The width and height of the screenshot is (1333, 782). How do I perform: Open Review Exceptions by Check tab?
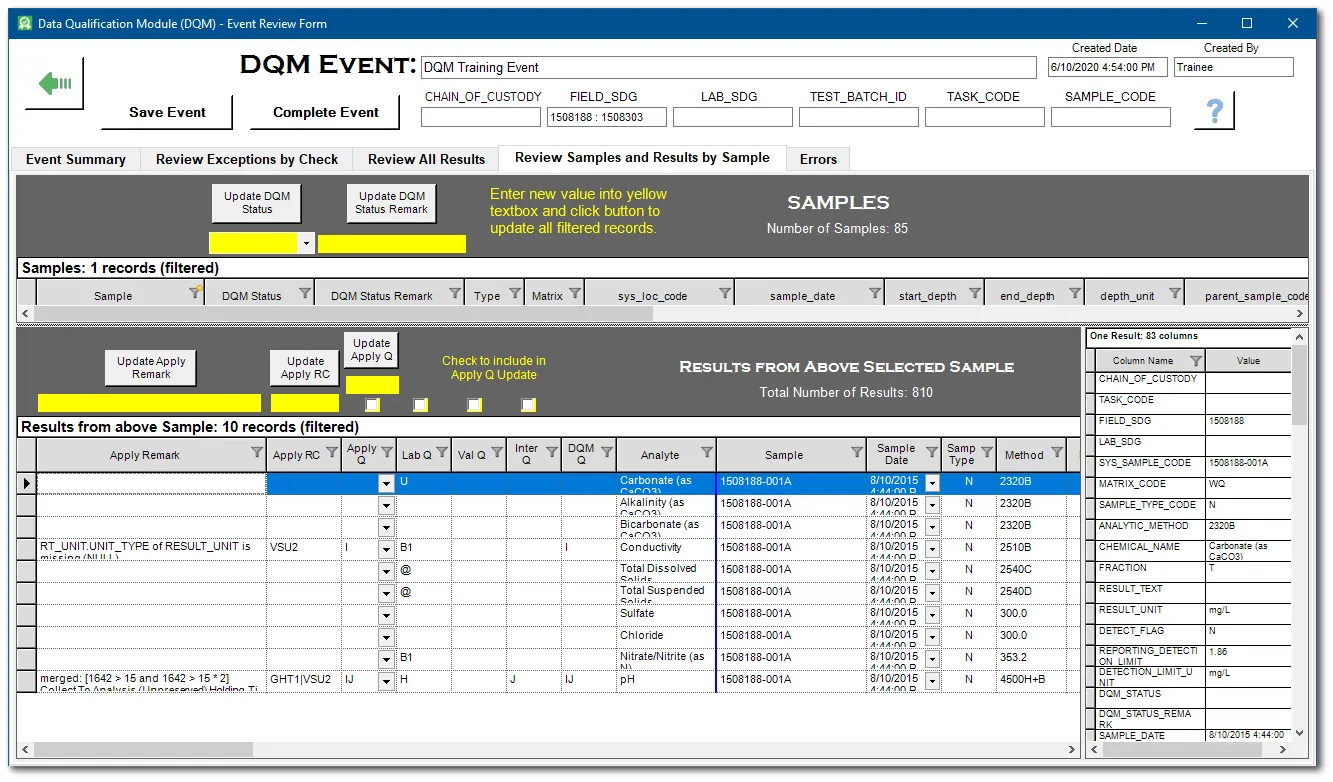pos(247,159)
